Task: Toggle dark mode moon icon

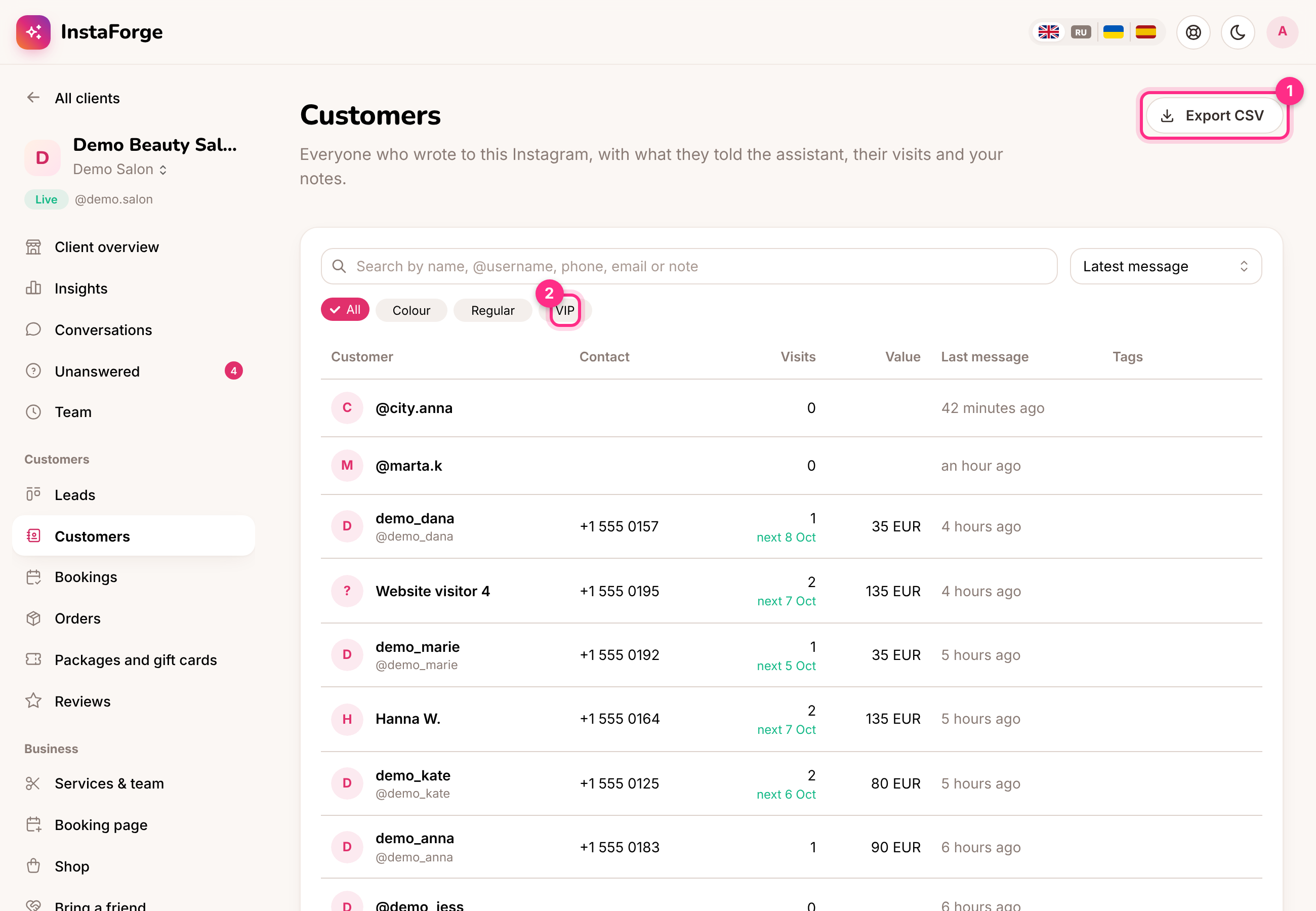Action: [1237, 32]
